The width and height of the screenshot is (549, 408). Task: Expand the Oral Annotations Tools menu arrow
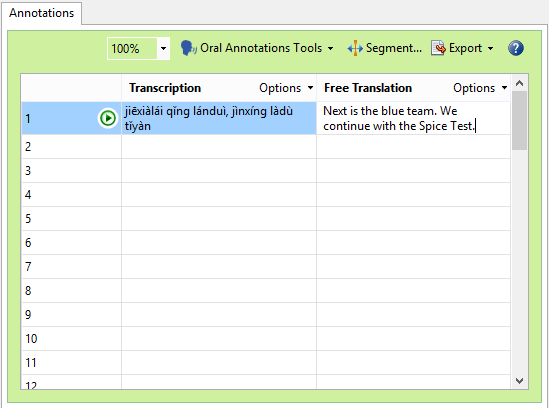click(x=330, y=48)
